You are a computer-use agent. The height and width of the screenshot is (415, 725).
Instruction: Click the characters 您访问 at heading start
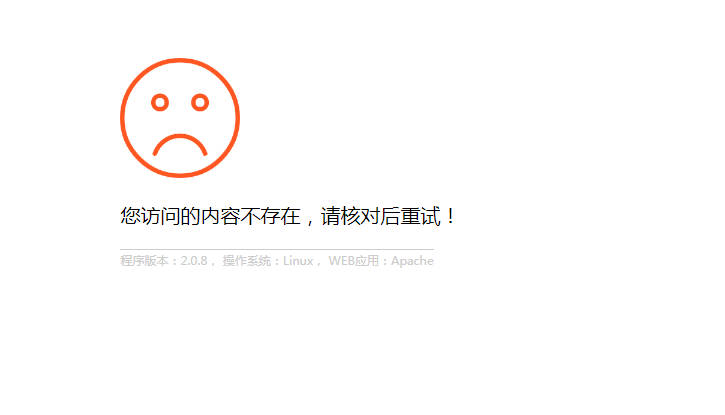[x=150, y=216]
